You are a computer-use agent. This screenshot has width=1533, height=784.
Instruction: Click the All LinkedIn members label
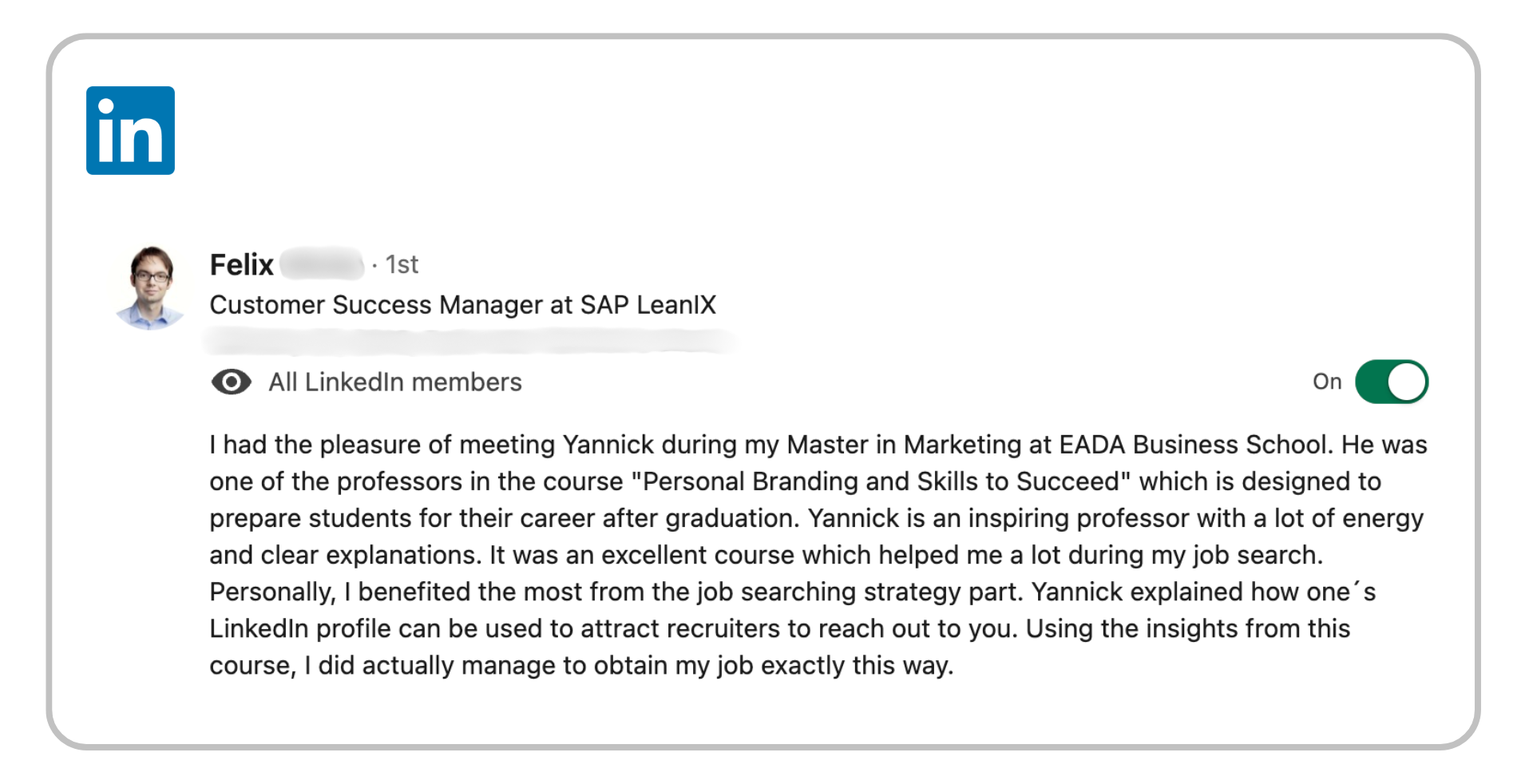(394, 382)
